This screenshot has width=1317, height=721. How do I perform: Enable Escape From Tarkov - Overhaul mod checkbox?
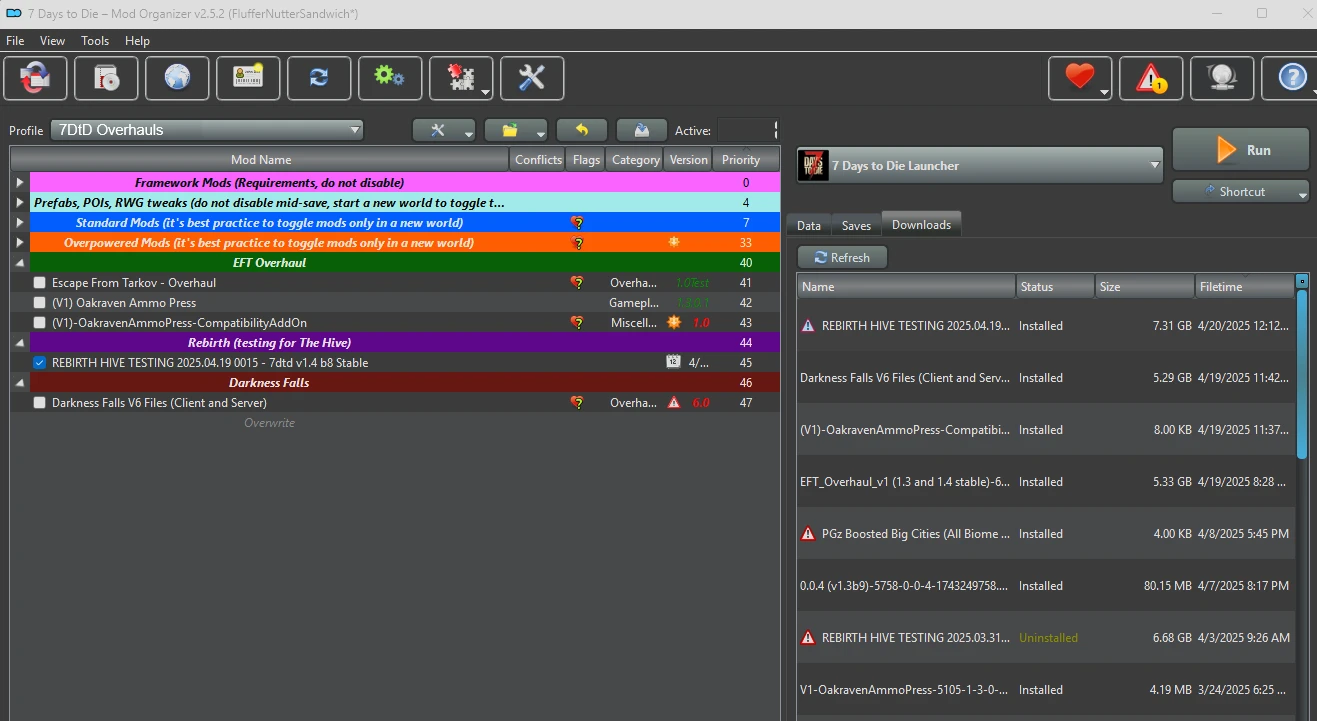point(40,283)
